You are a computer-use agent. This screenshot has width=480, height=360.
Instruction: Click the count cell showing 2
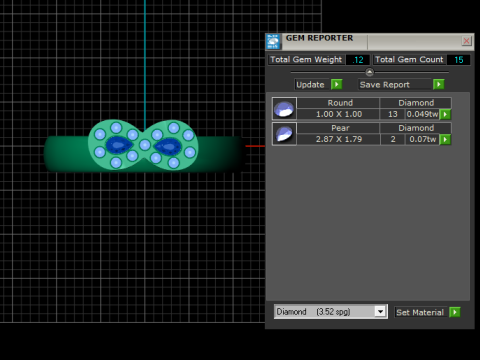pos(393,139)
